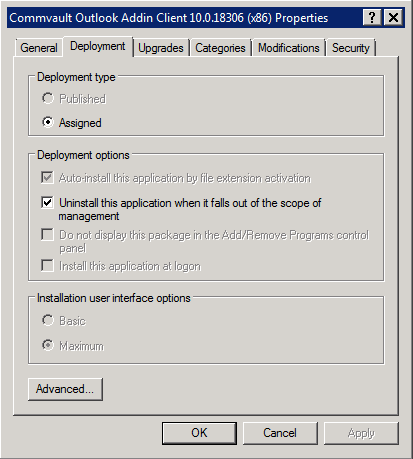The image size is (413, 459).
Task: Select the Deployment tab
Action: tap(98, 46)
